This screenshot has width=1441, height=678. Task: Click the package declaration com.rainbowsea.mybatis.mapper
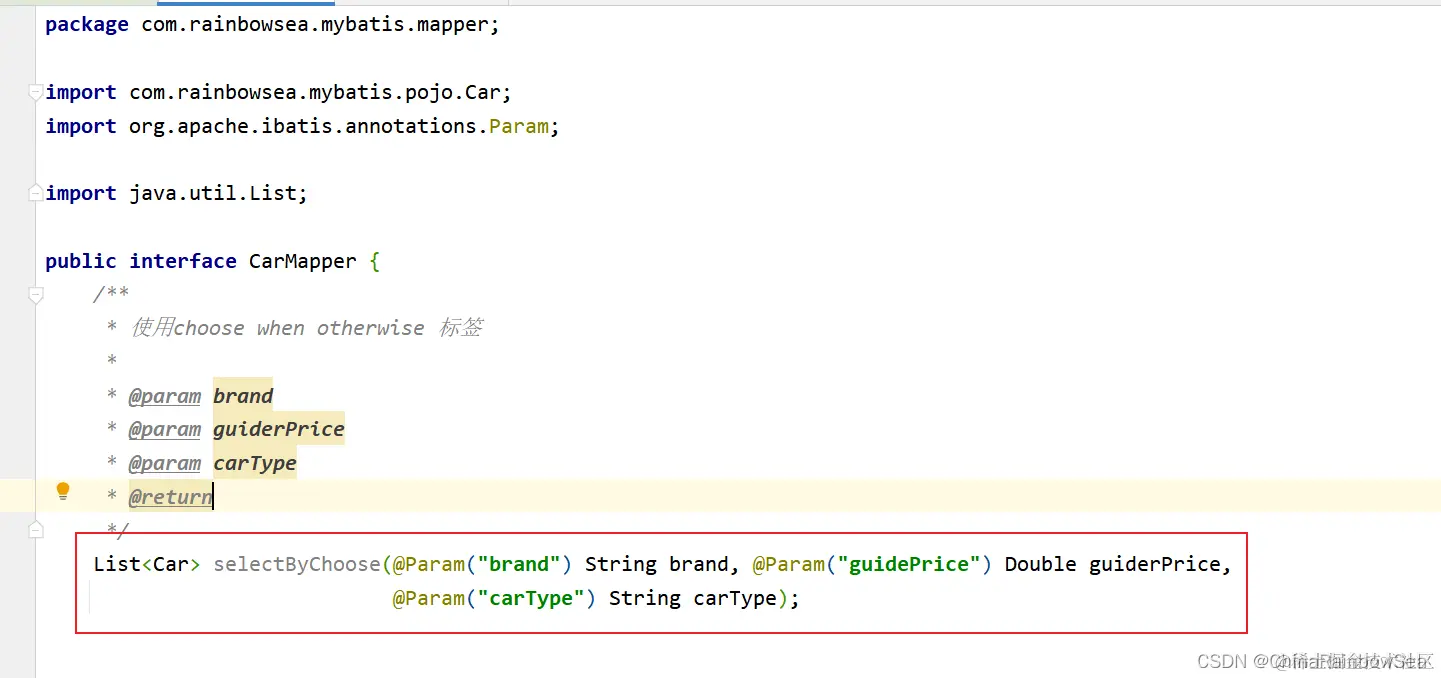316,25
